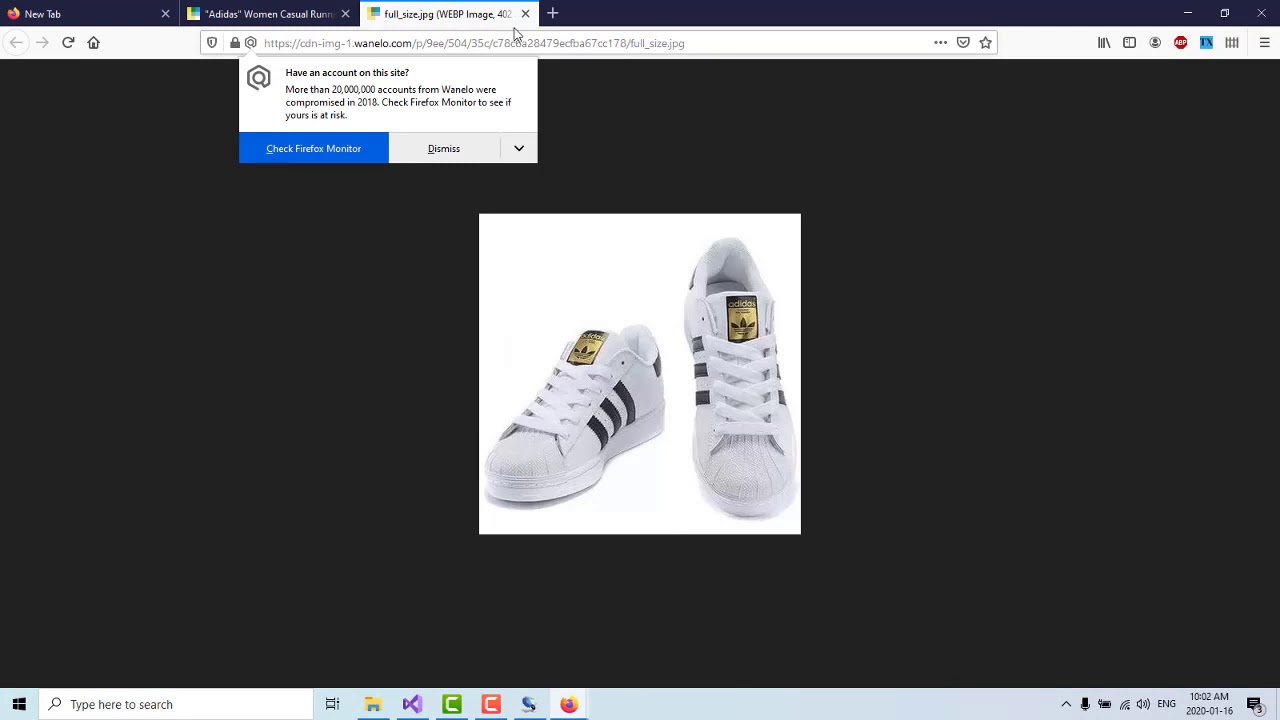The image size is (1280, 720).
Task: Dismiss the Firefox Monitor notification
Action: click(x=444, y=148)
